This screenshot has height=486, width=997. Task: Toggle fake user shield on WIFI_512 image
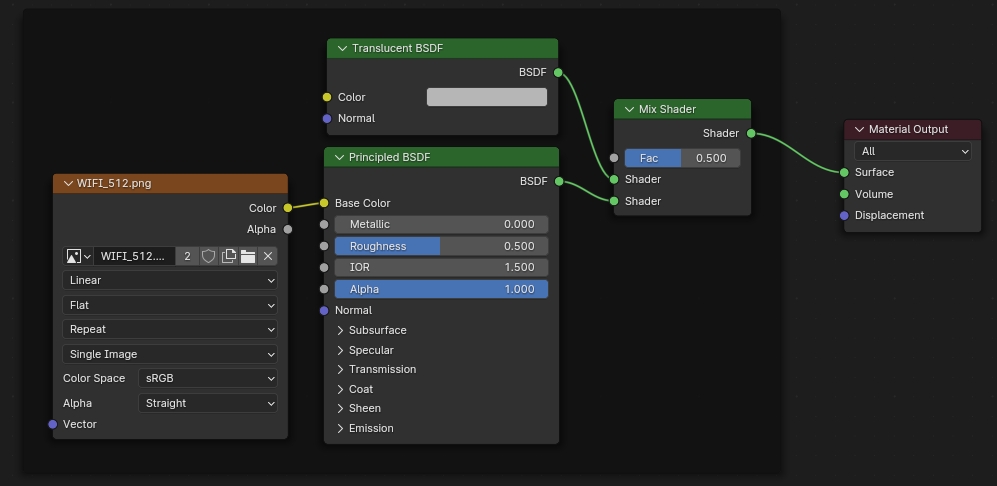click(208, 256)
